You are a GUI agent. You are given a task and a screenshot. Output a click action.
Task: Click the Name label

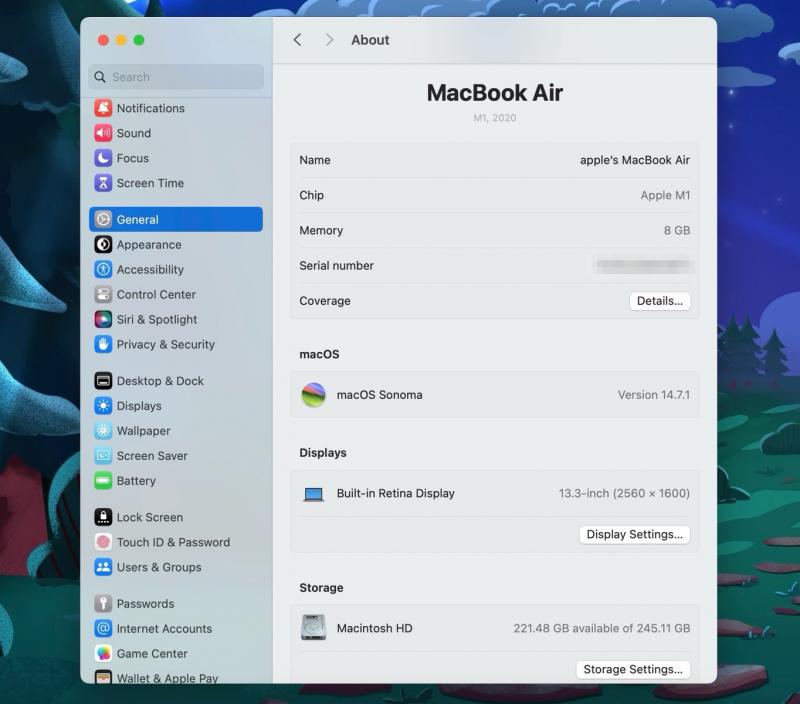(315, 160)
